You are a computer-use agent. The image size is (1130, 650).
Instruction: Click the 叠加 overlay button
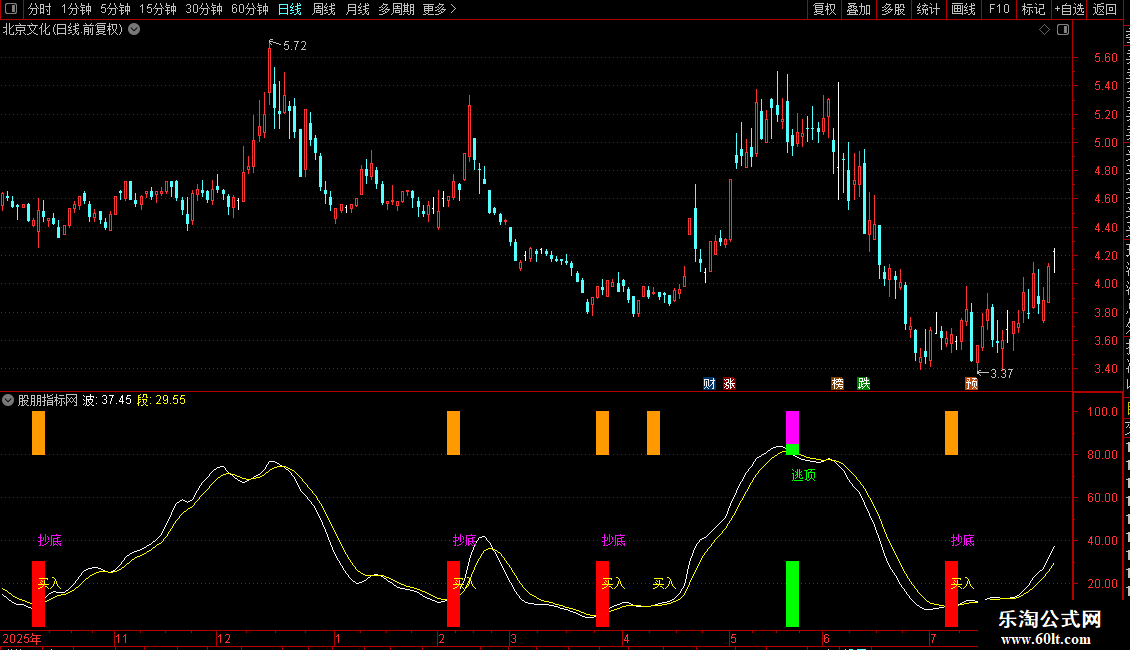point(859,9)
